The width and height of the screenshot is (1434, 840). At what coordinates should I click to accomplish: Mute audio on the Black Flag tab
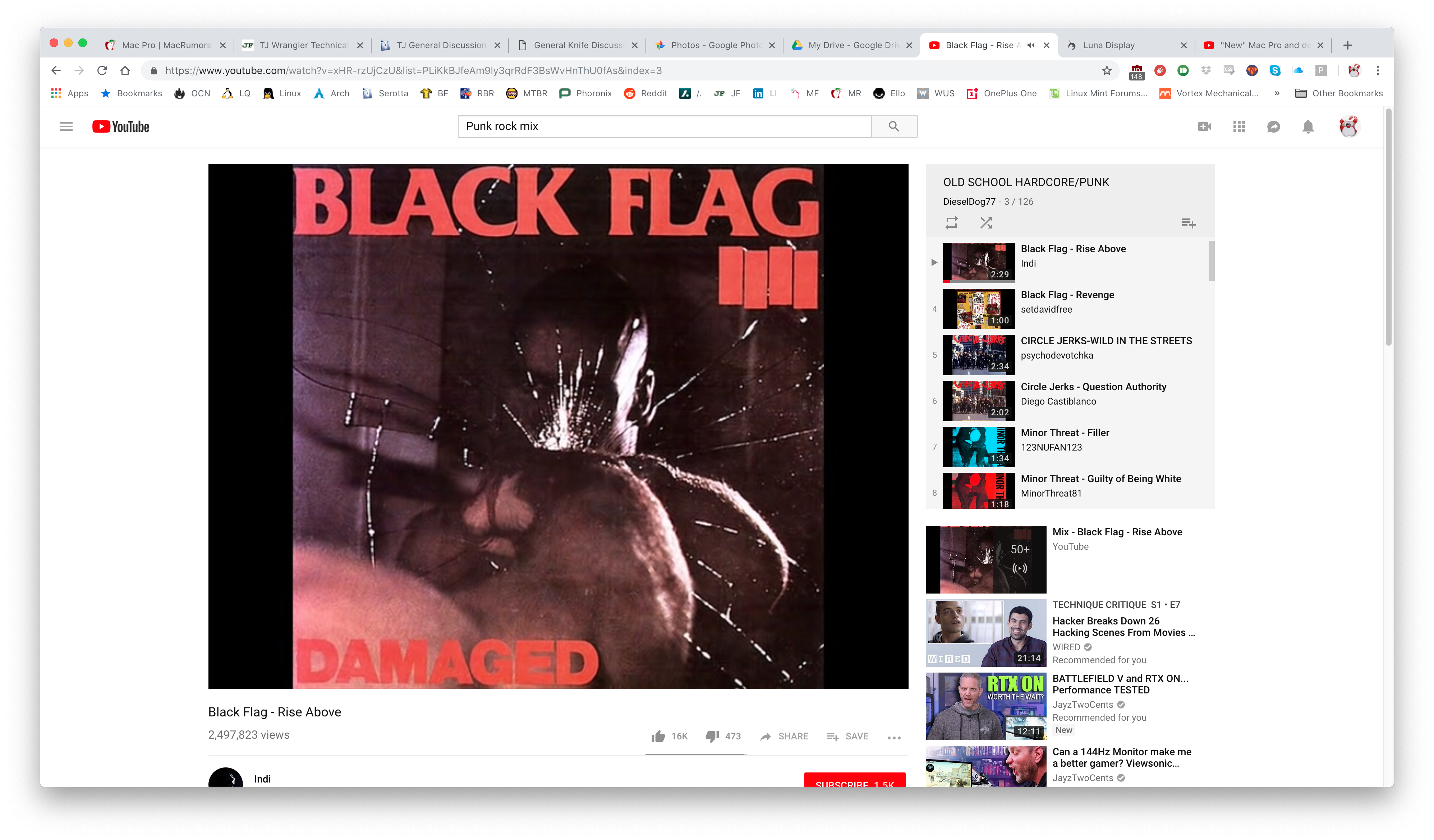(x=1030, y=46)
